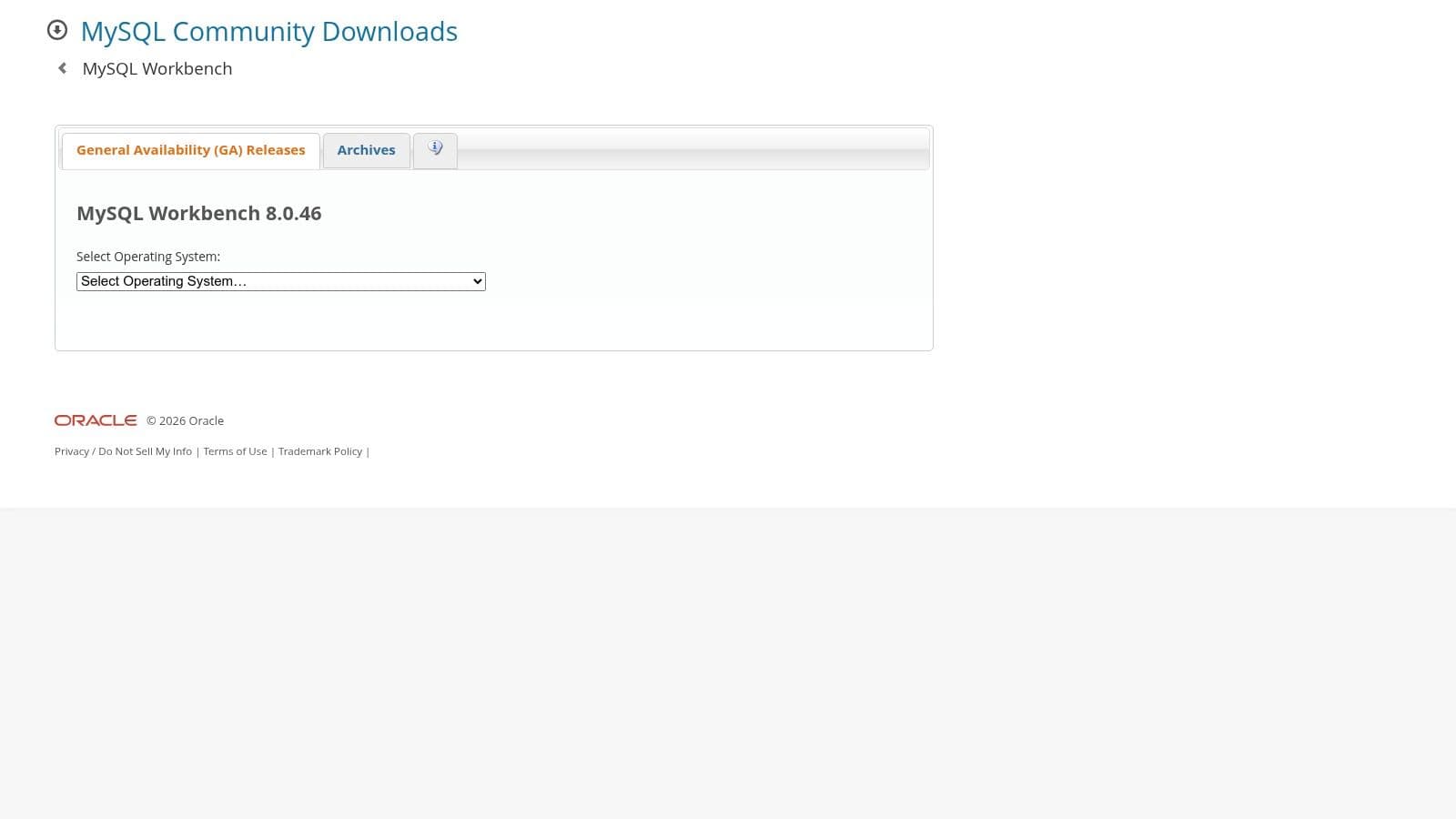Click the separator after Terms of Use
This screenshot has width=1456, height=819.
pos(272,450)
